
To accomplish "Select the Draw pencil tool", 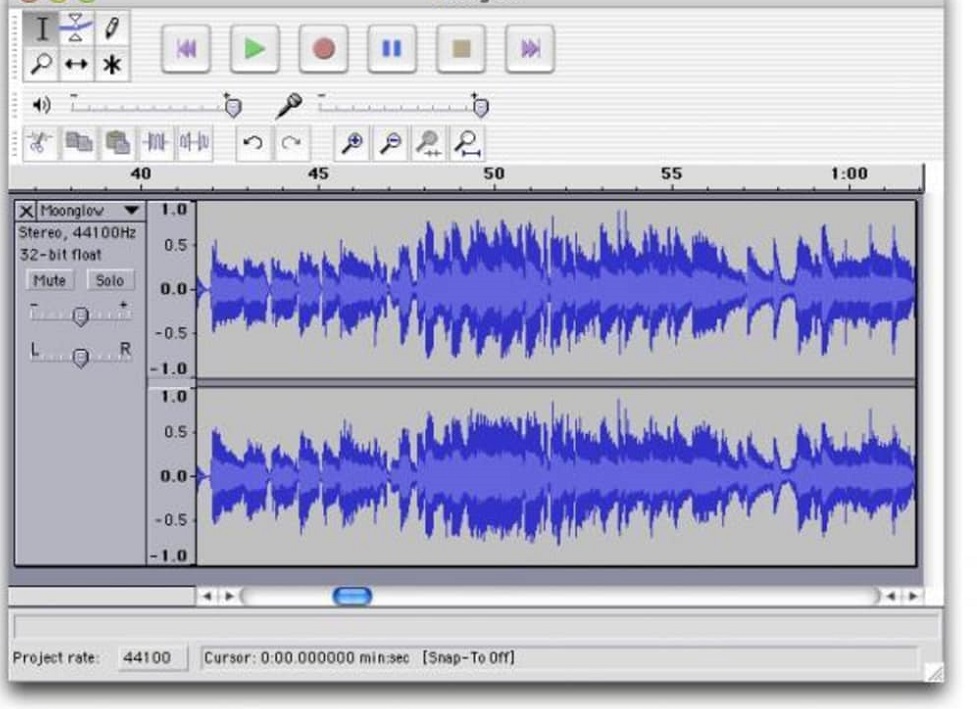I will click(112, 29).
